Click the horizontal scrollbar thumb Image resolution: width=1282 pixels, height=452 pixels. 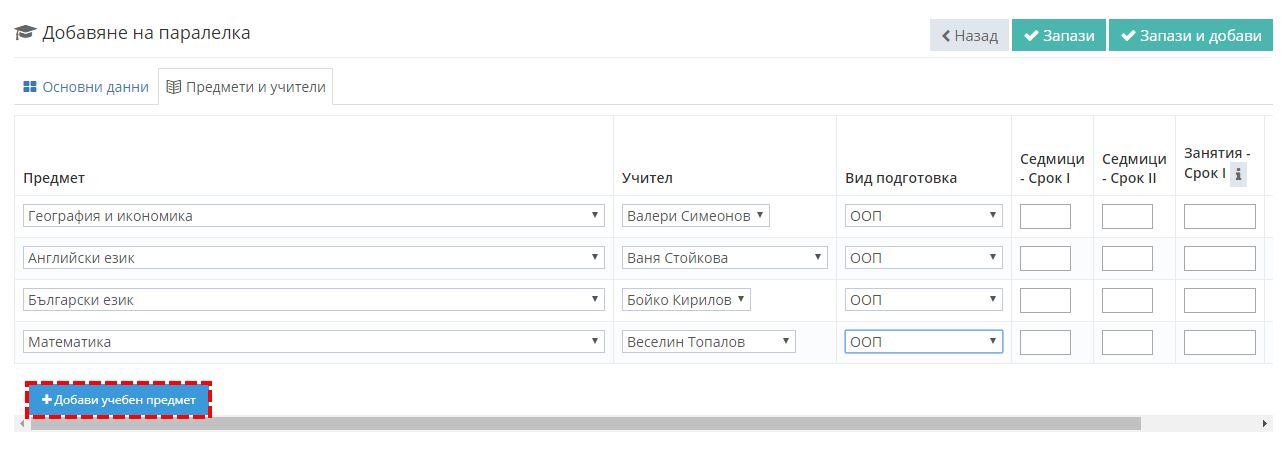tap(585, 424)
